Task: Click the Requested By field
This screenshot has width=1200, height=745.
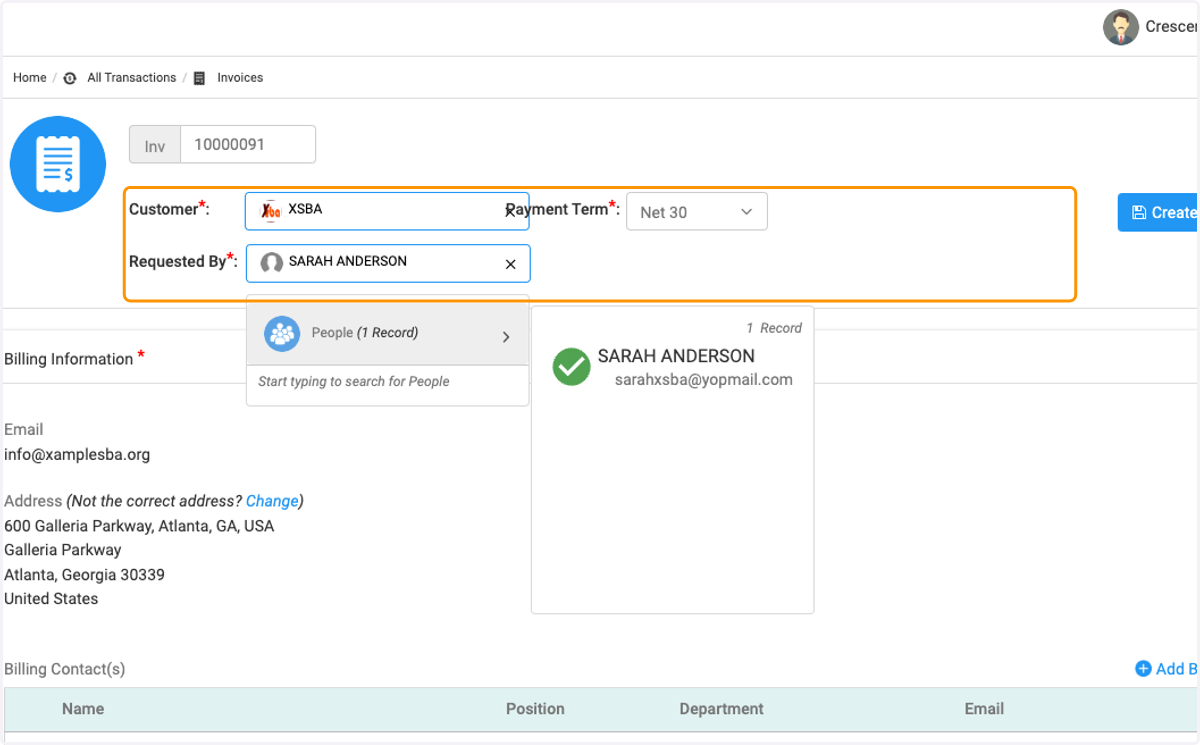Action: click(388, 263)
